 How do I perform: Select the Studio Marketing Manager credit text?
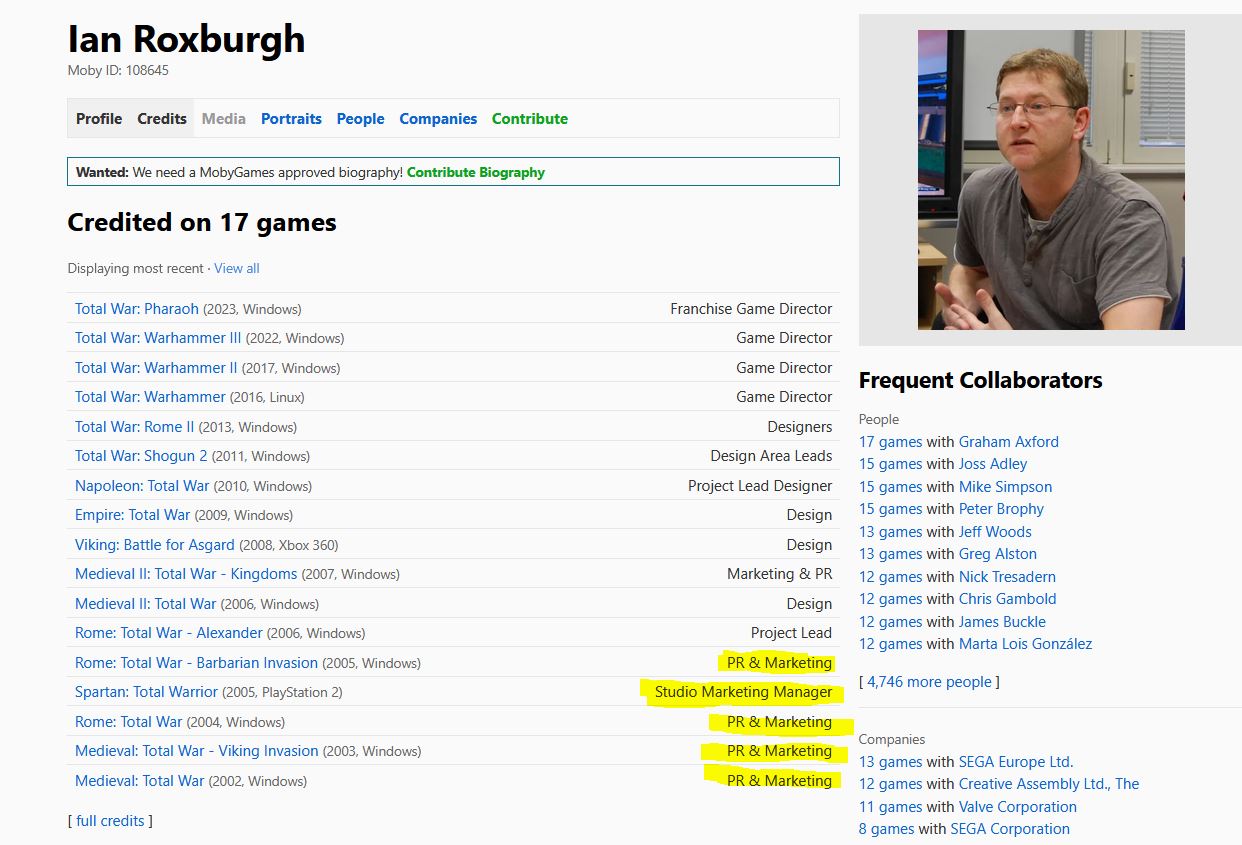click(743, 692)
